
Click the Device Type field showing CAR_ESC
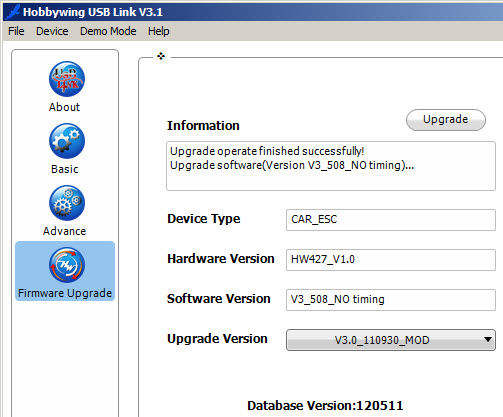click(x=391, y=220)
